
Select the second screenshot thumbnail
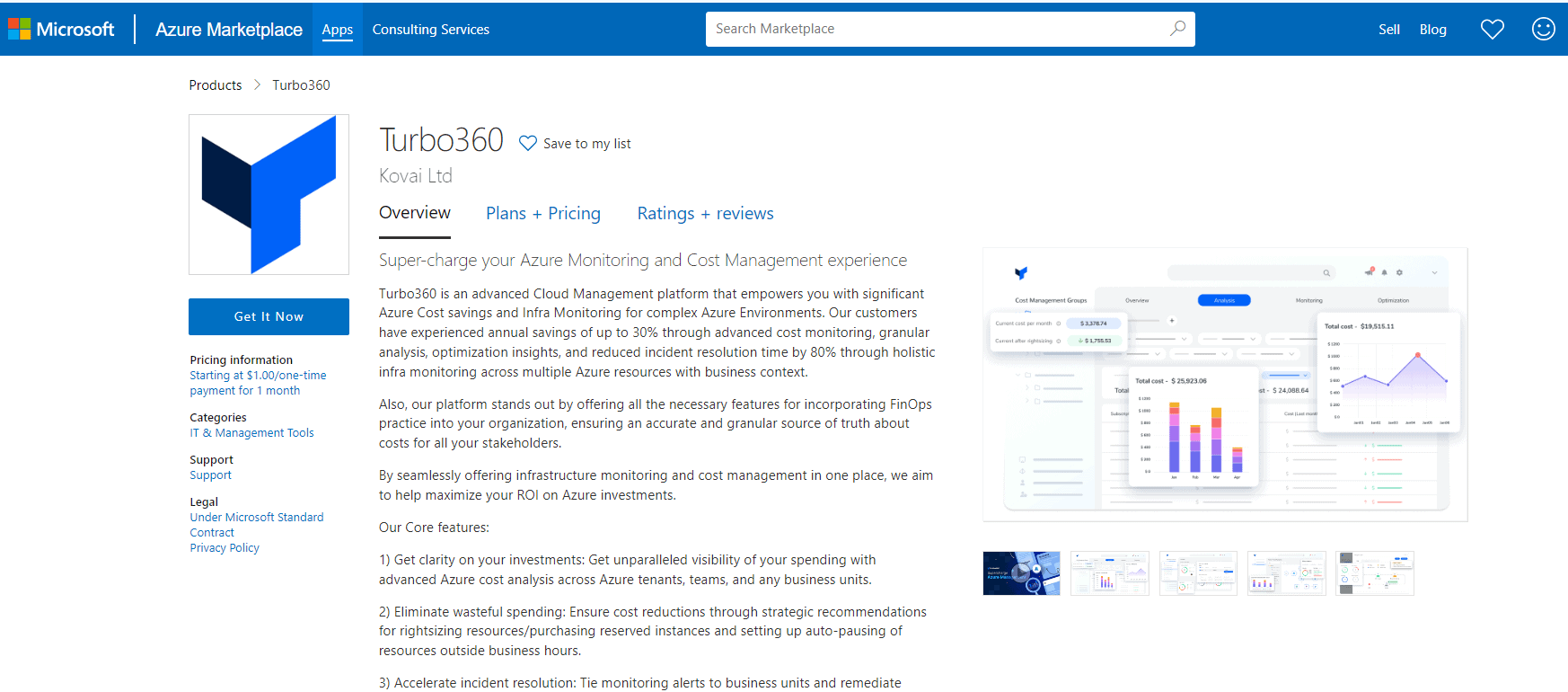[x=1109, y=573]
